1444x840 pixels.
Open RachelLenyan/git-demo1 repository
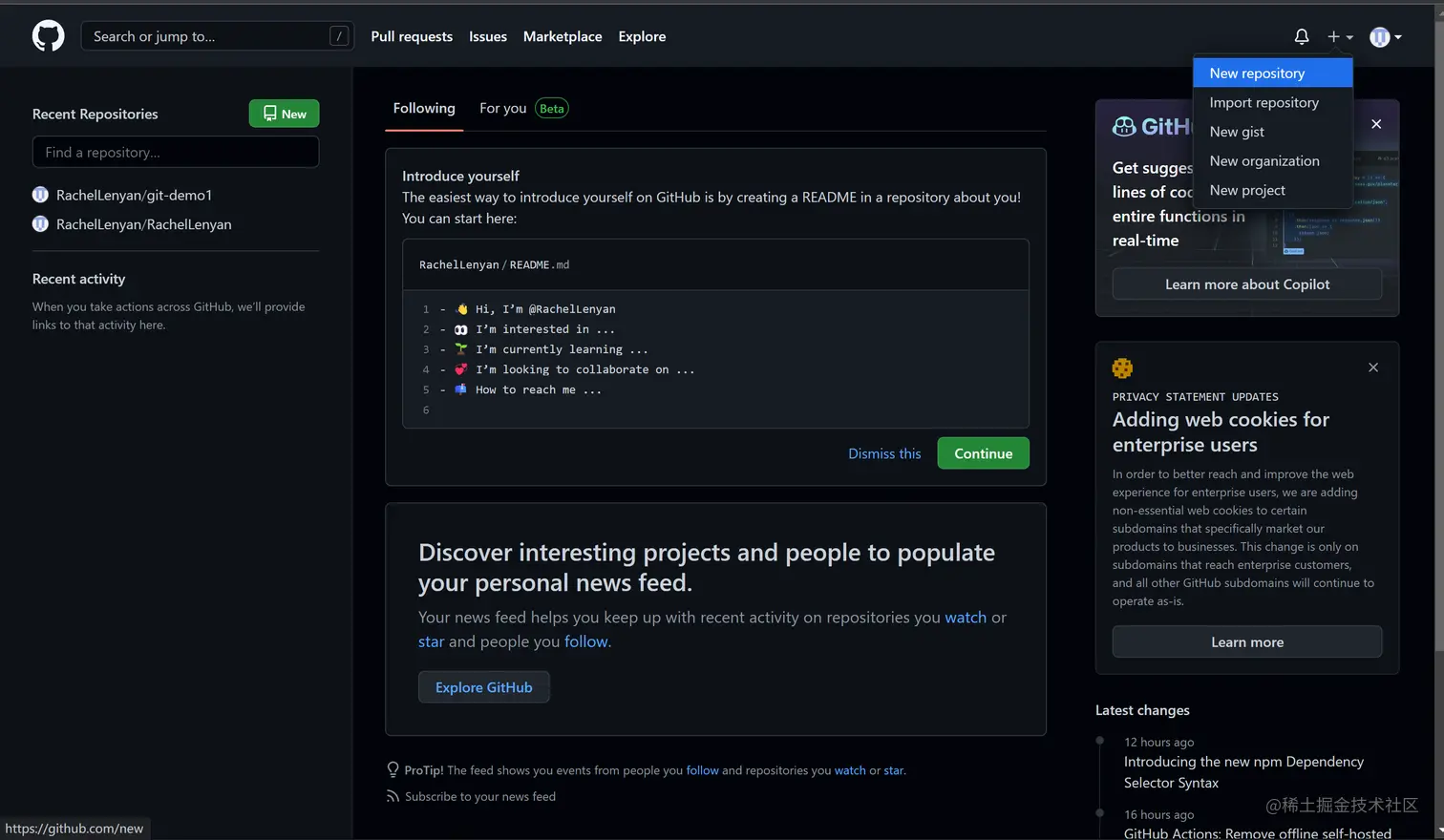[x=134, y=195]
